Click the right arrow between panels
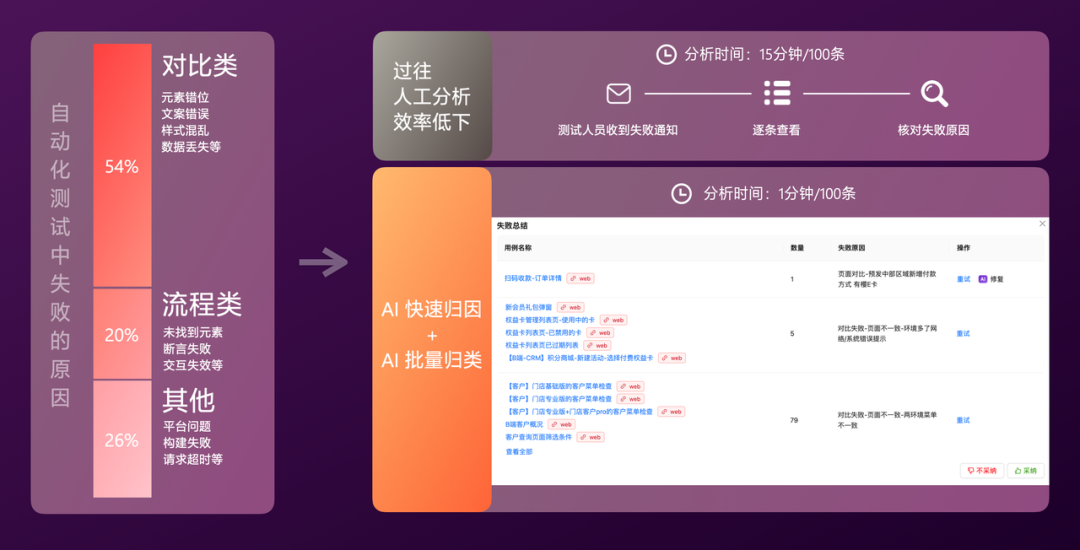 coord(323,264)
